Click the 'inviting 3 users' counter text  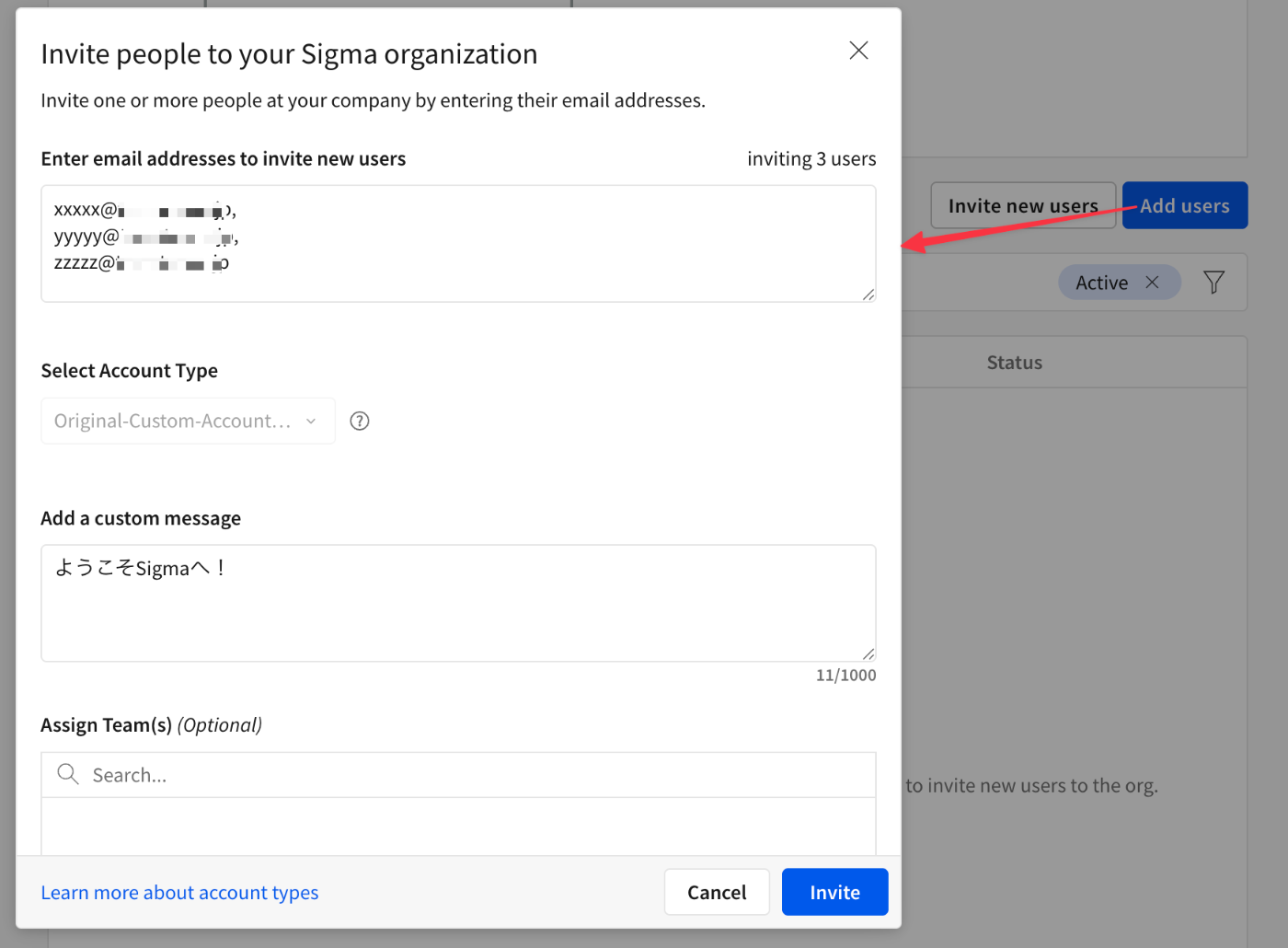[x=811, y=159]
